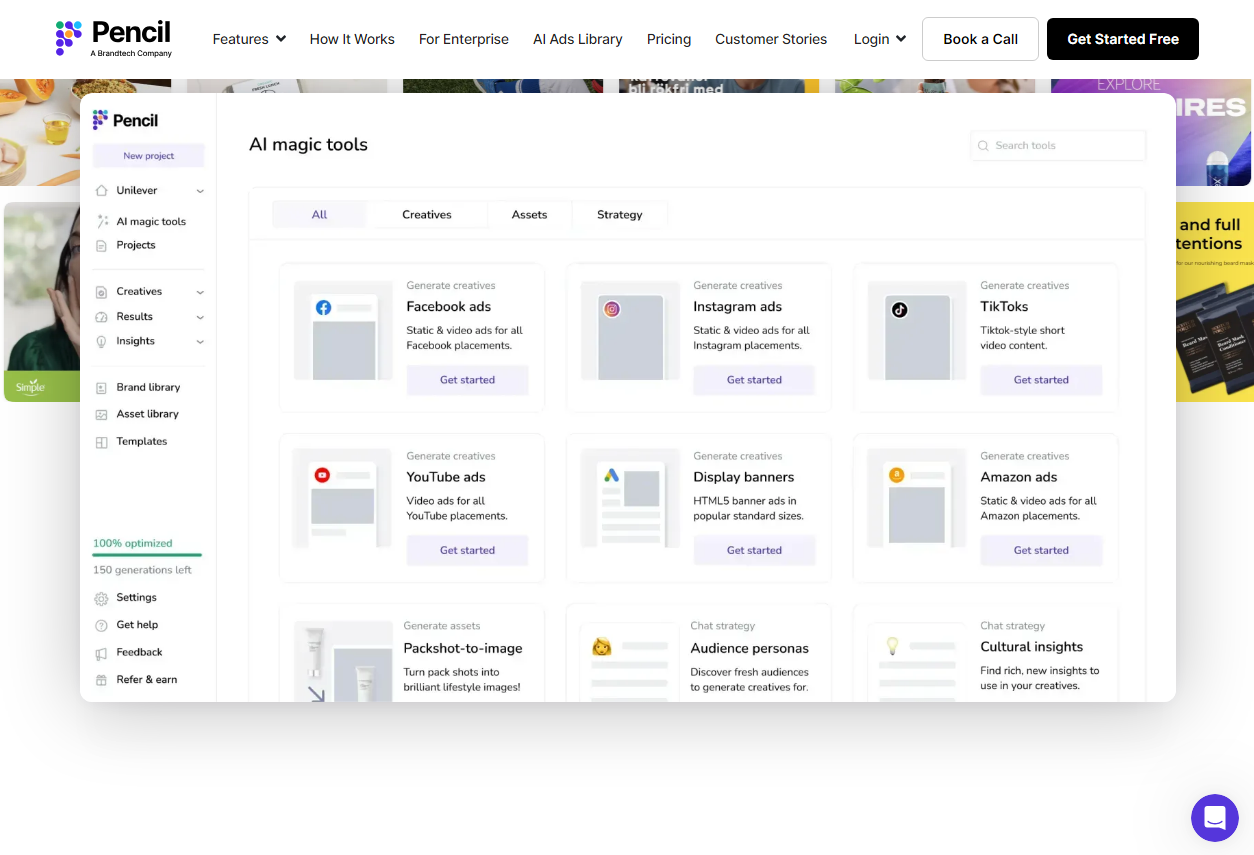The image size is (1254, 855).
Task: Click the search magnifier icon in Search tools
Action: tap(983, 146)
